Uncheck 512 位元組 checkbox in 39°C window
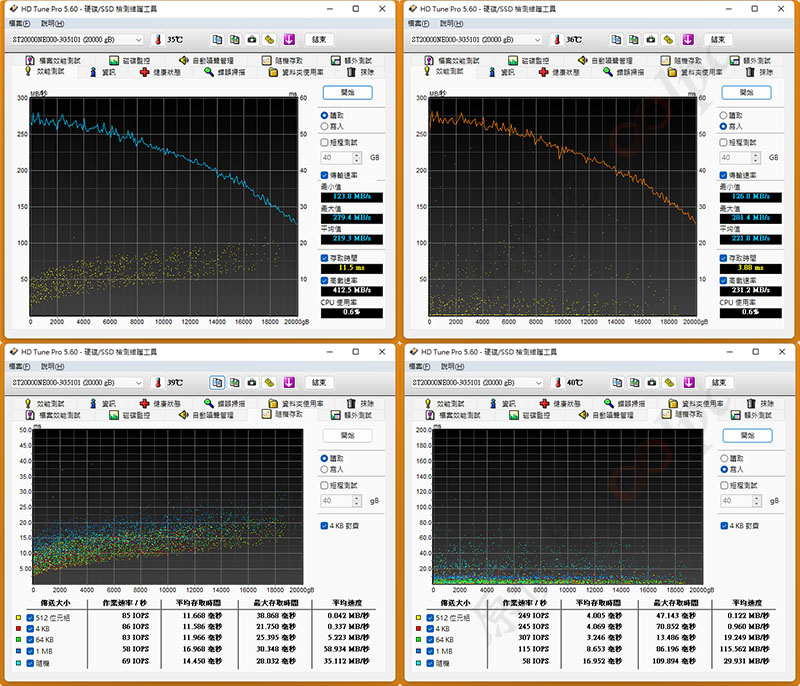This screenshot has width=800, height=686. point(30,618)
